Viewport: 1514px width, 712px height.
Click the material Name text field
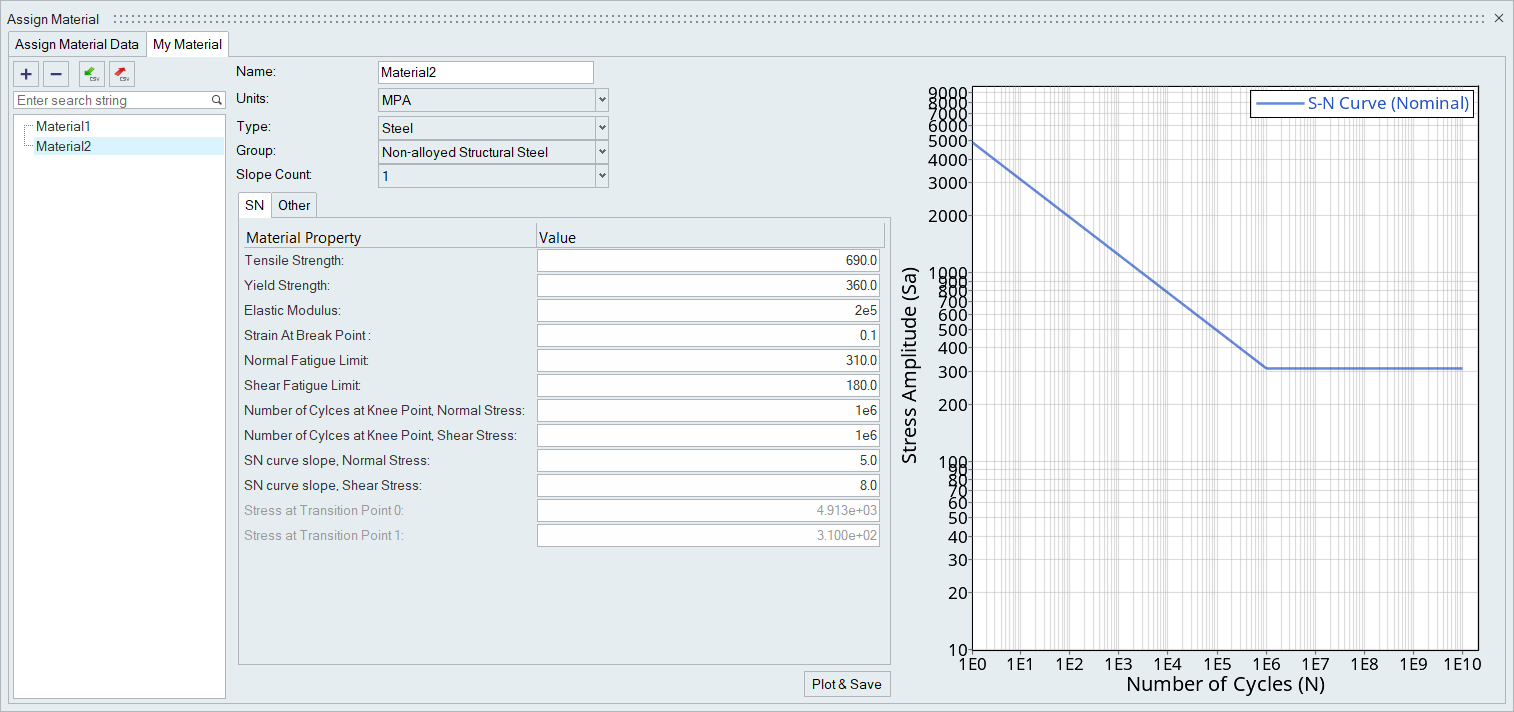(485, 72)
